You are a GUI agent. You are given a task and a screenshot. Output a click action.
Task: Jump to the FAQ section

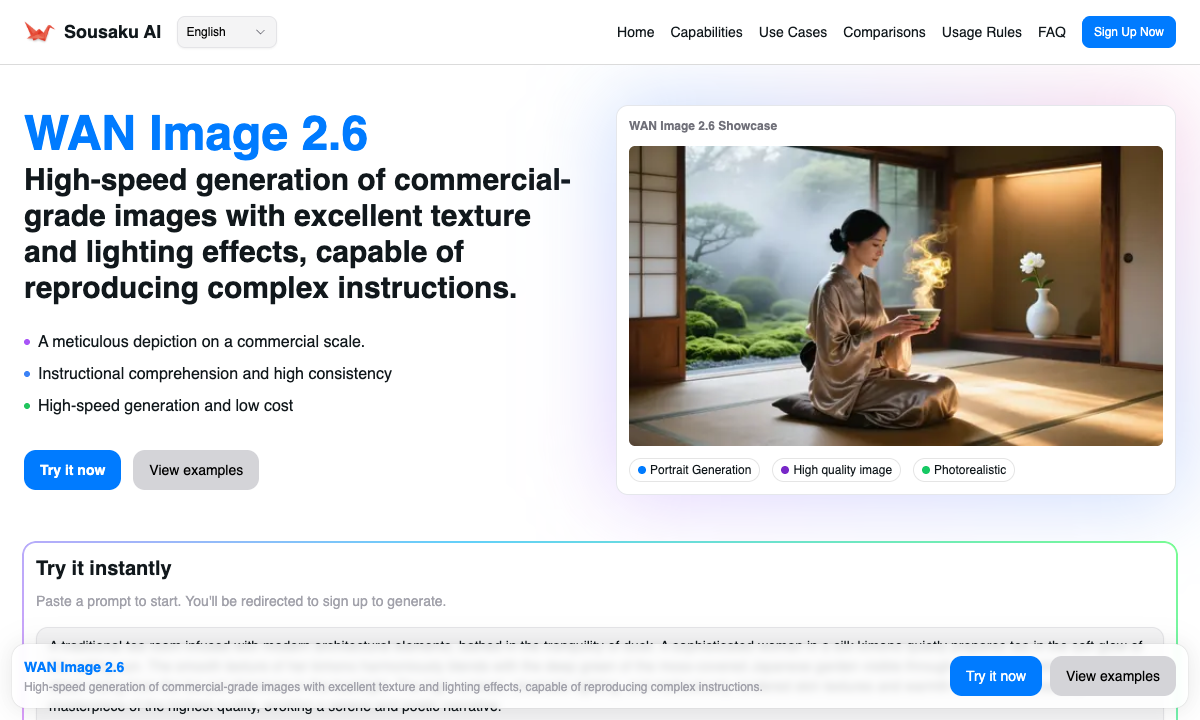[x=1051, y=32]
